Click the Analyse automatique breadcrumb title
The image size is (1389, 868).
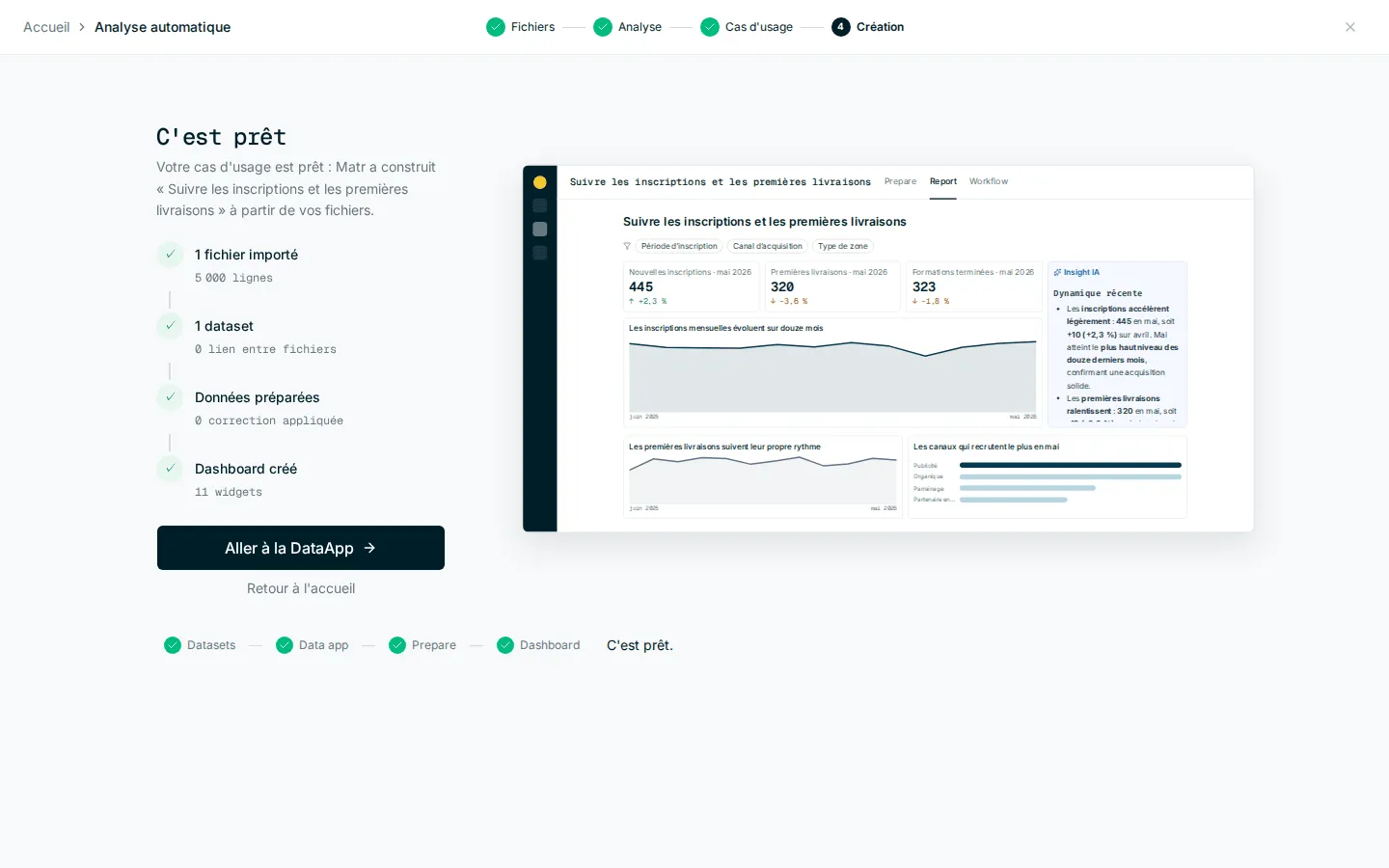(x=162, y=27)
